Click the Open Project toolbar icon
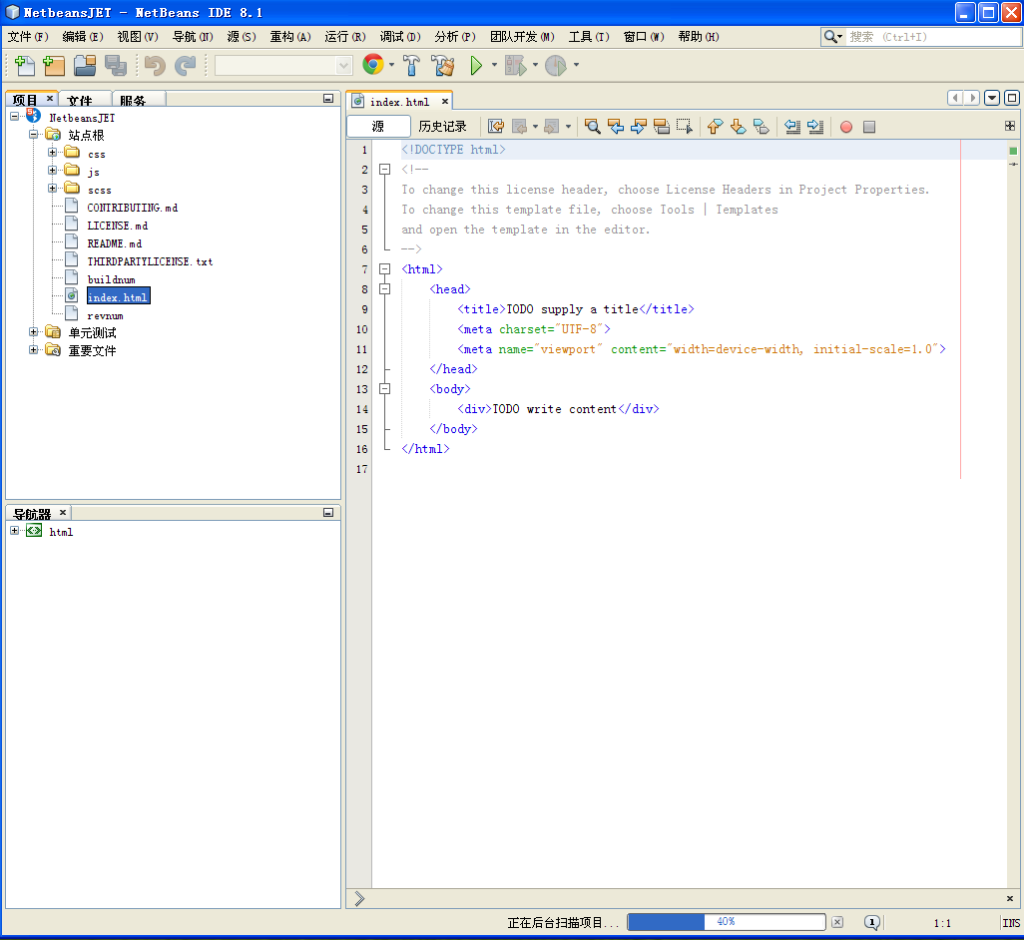 (85, 66)
